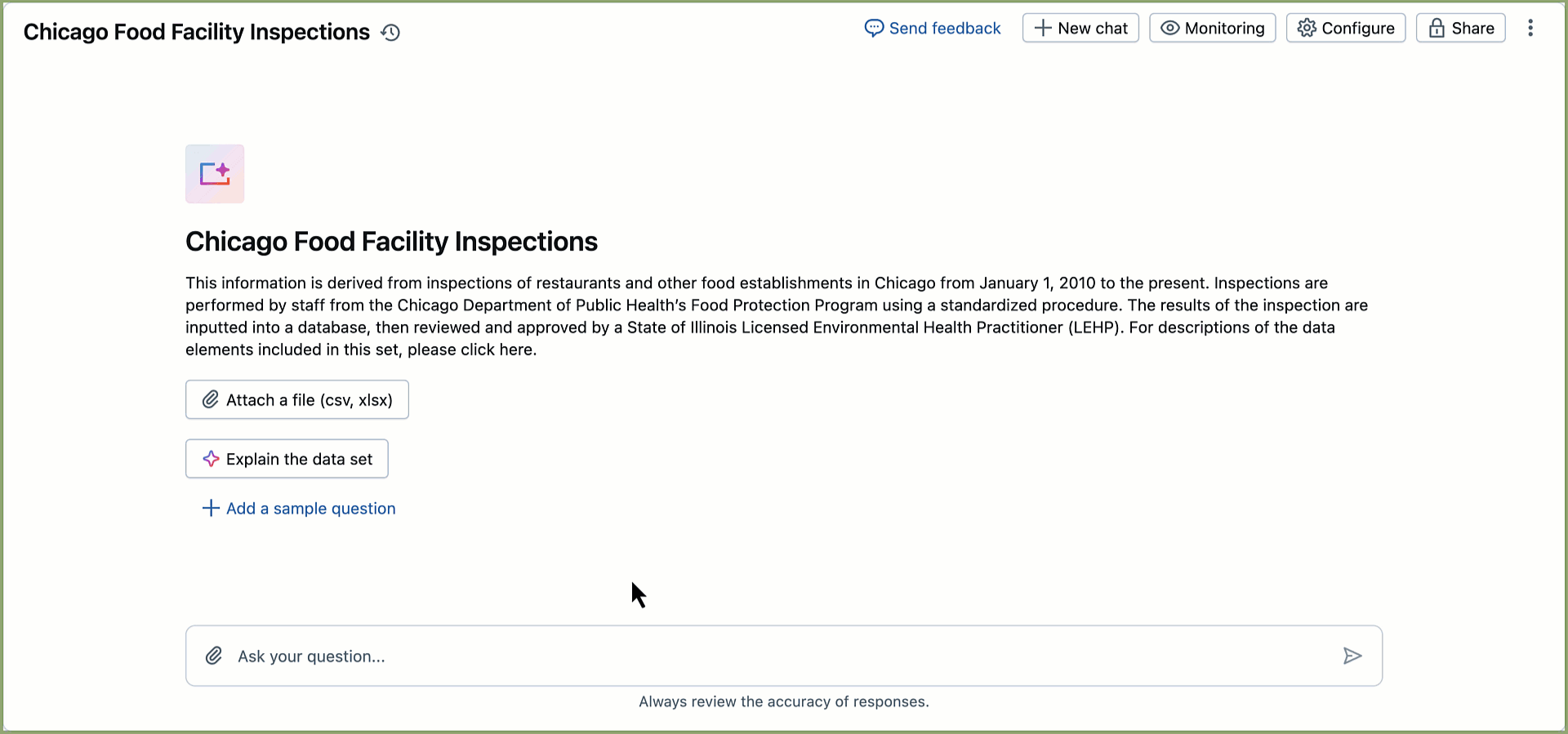
Task: Click the send arrow icon
Action: point(1352,656)
